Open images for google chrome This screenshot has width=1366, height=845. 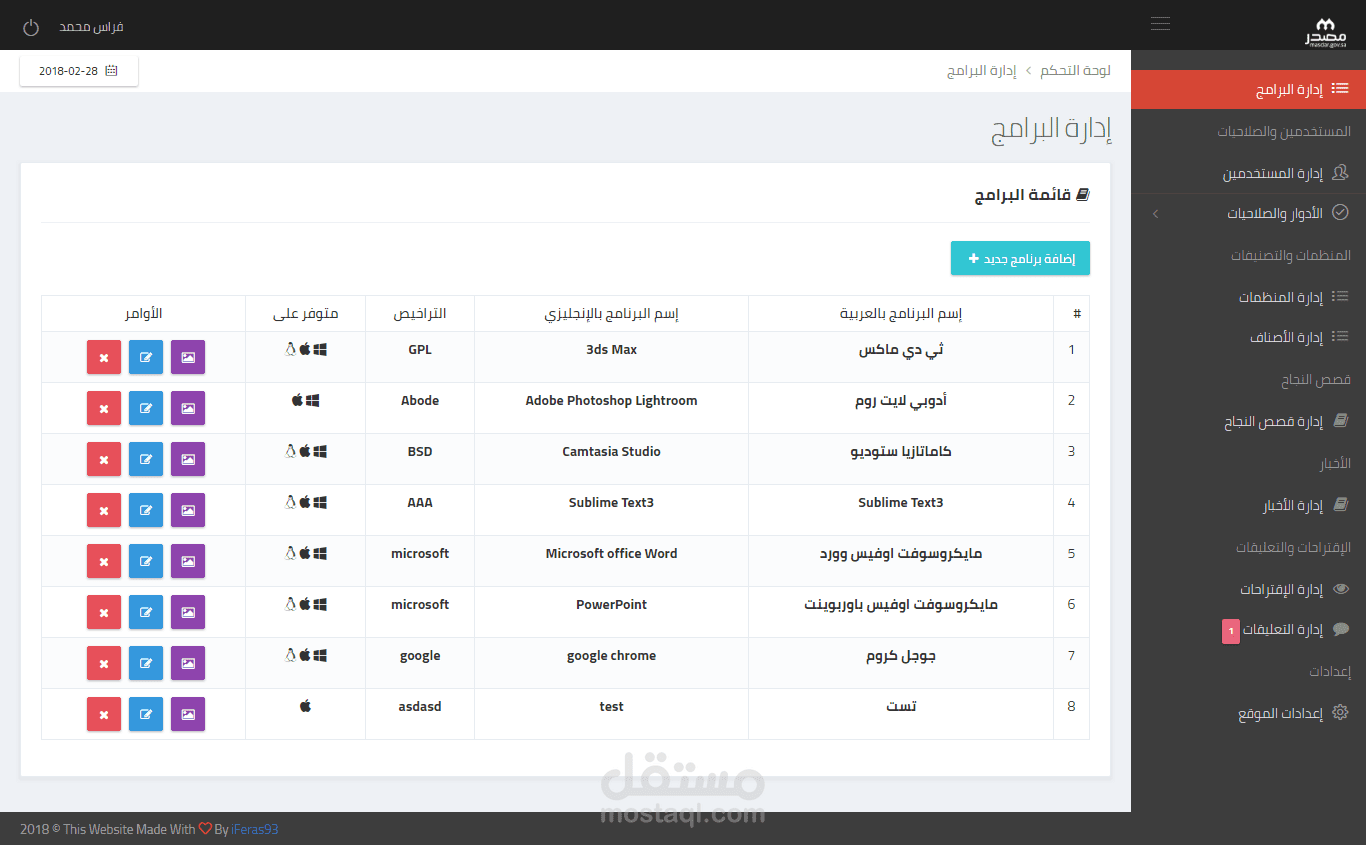point(188,663)
